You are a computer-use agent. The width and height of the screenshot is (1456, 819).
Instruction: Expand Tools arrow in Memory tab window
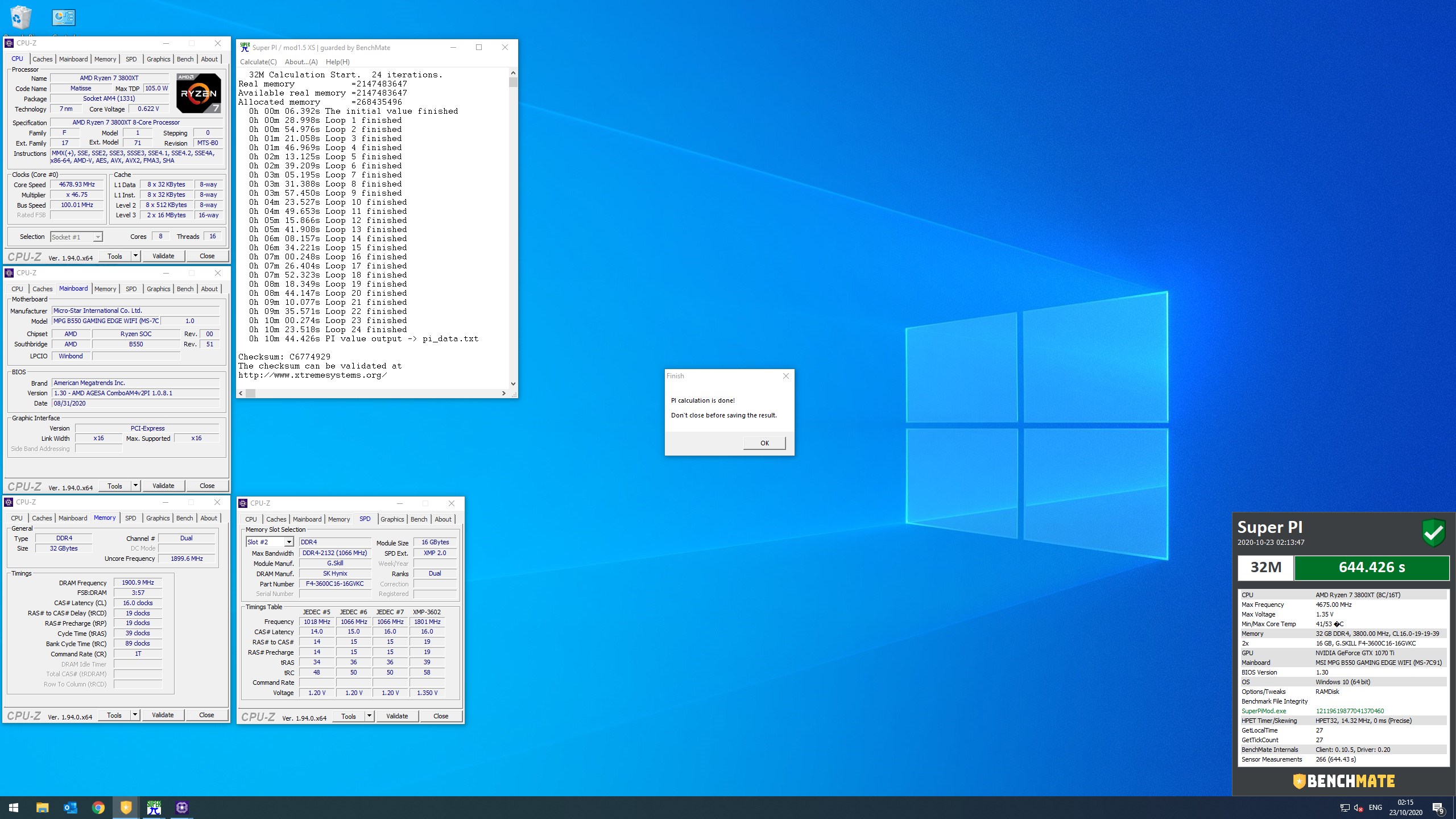pos(135,715)
